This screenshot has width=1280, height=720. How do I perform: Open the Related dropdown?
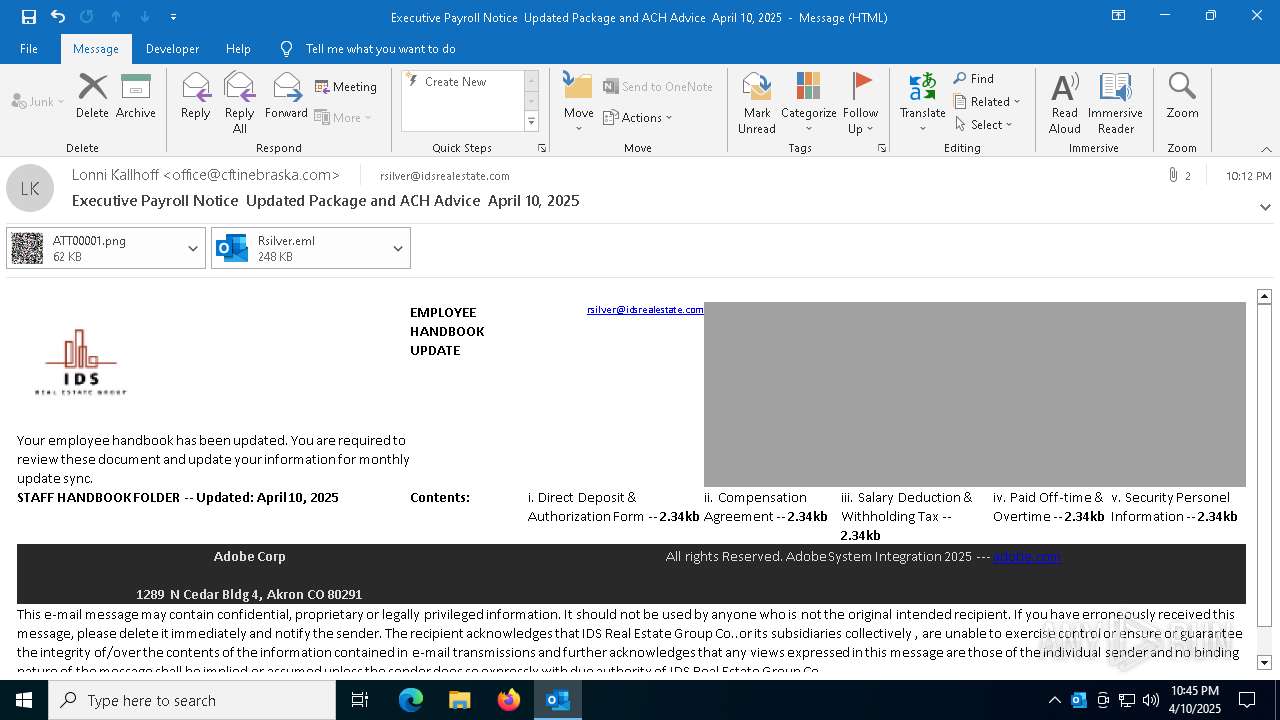987,102
